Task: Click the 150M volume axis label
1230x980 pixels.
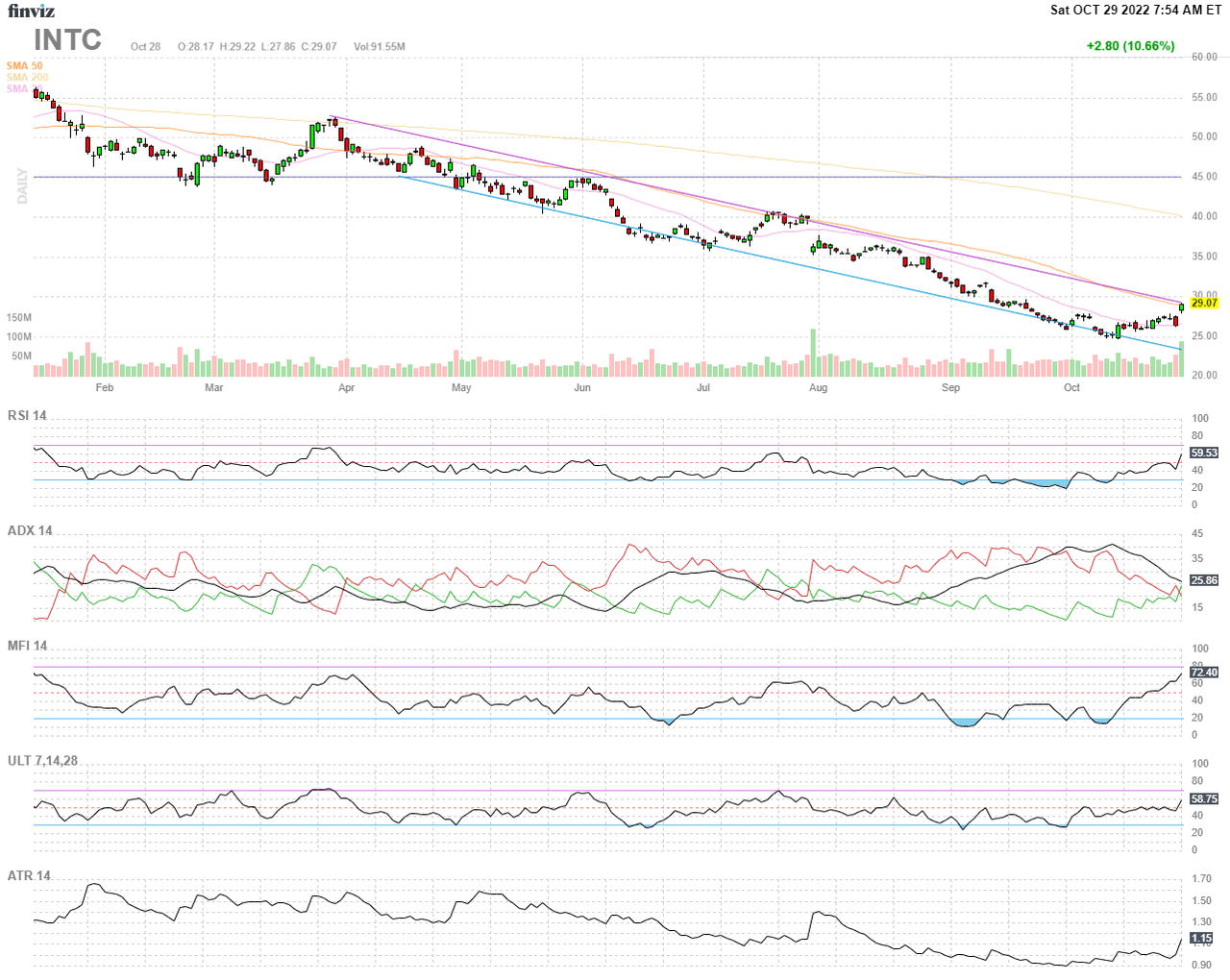Action: pyautogui.click(x=19, y=317)
